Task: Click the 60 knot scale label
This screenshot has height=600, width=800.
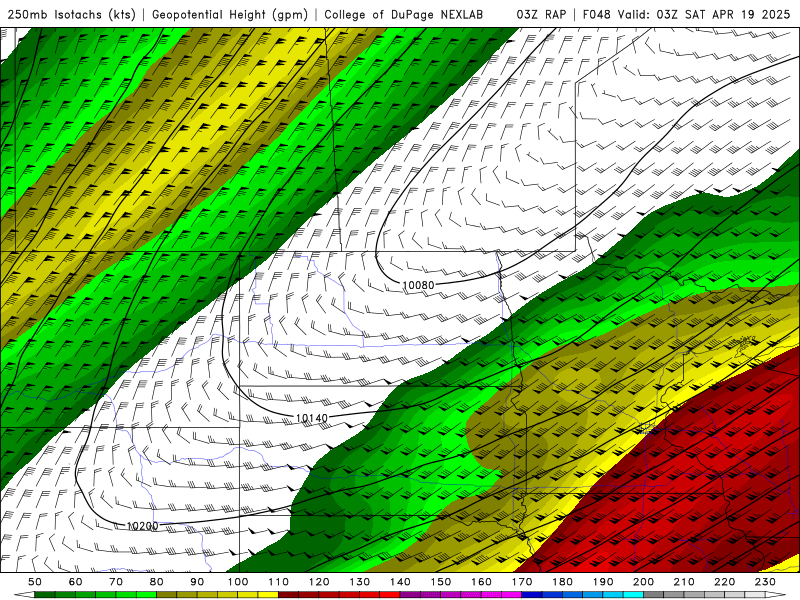Action: coord(76,582)
